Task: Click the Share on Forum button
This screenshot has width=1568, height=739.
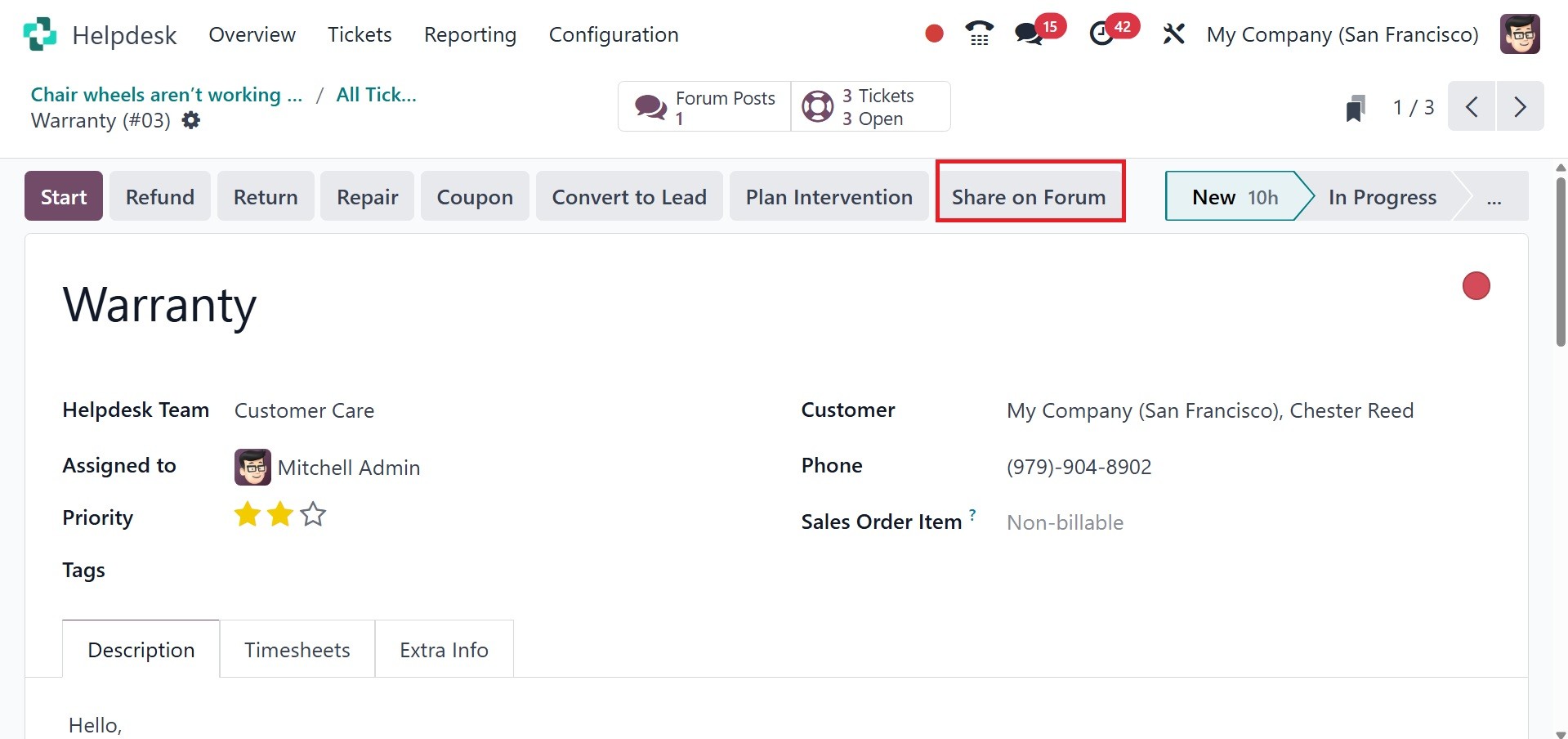Action: 1029,197
